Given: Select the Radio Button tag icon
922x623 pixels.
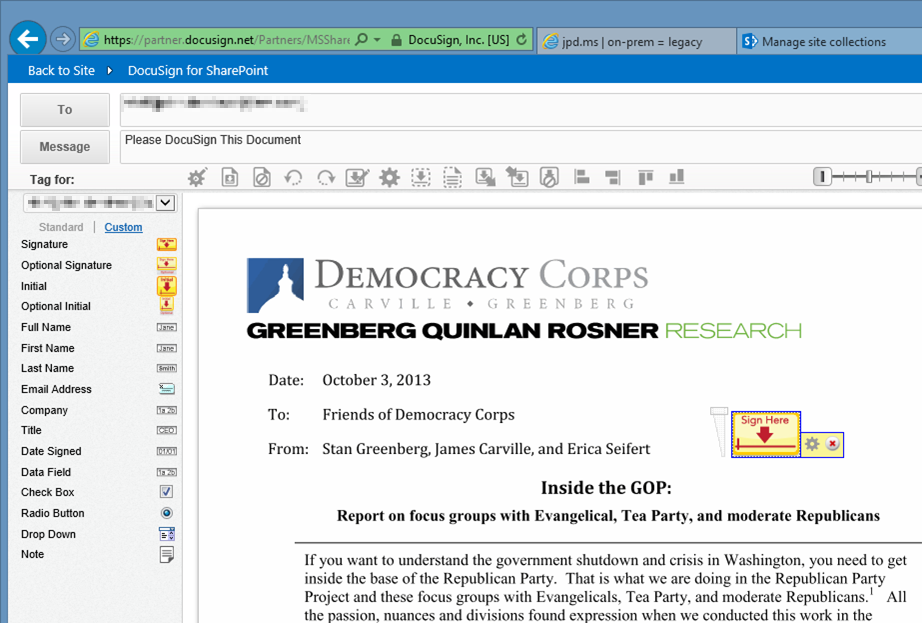Looking at the screenshot, I should click(167, 513).
